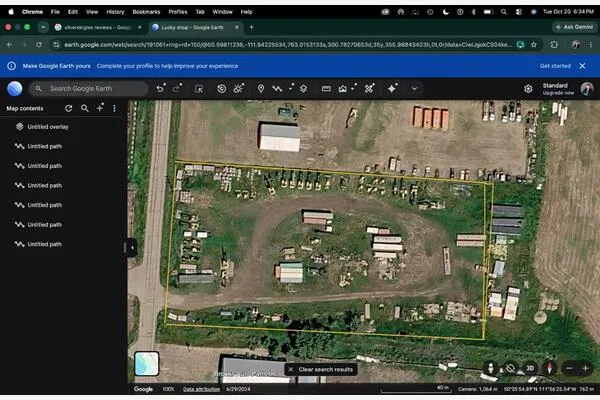Dismiss the Make Google Earth yours banner
The image size is (600, 400).
[582, 66]
